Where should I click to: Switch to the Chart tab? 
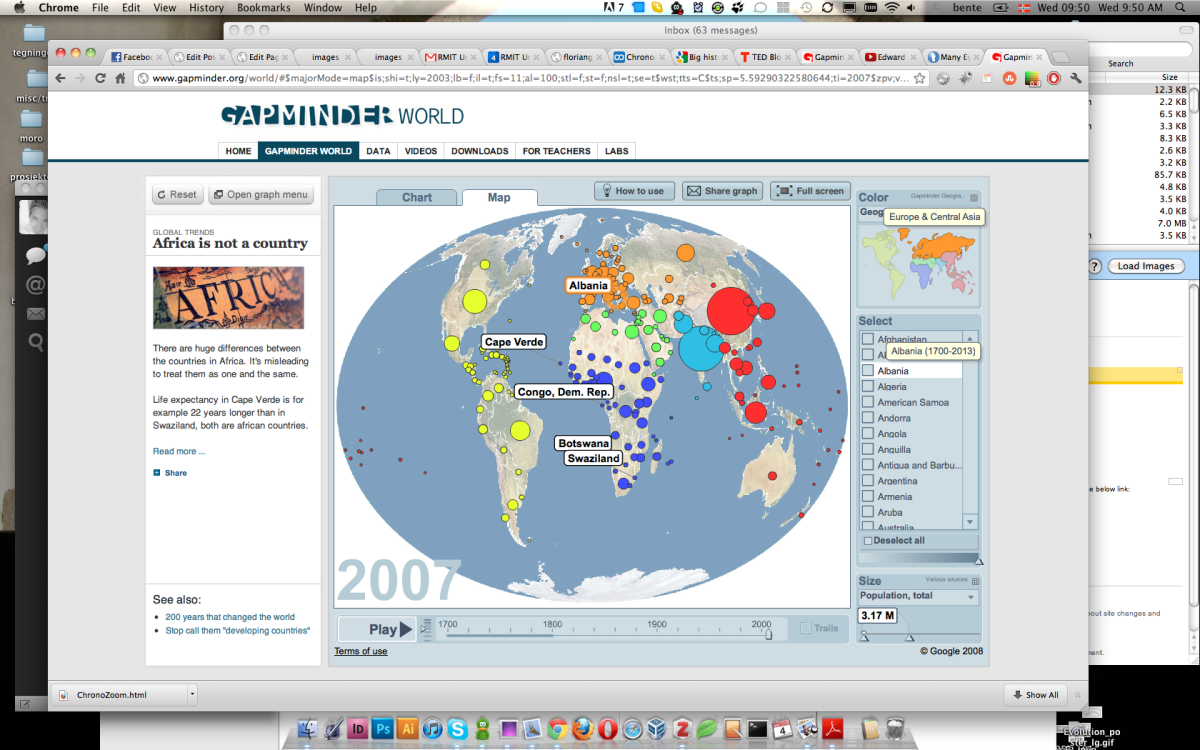(417, 197)
